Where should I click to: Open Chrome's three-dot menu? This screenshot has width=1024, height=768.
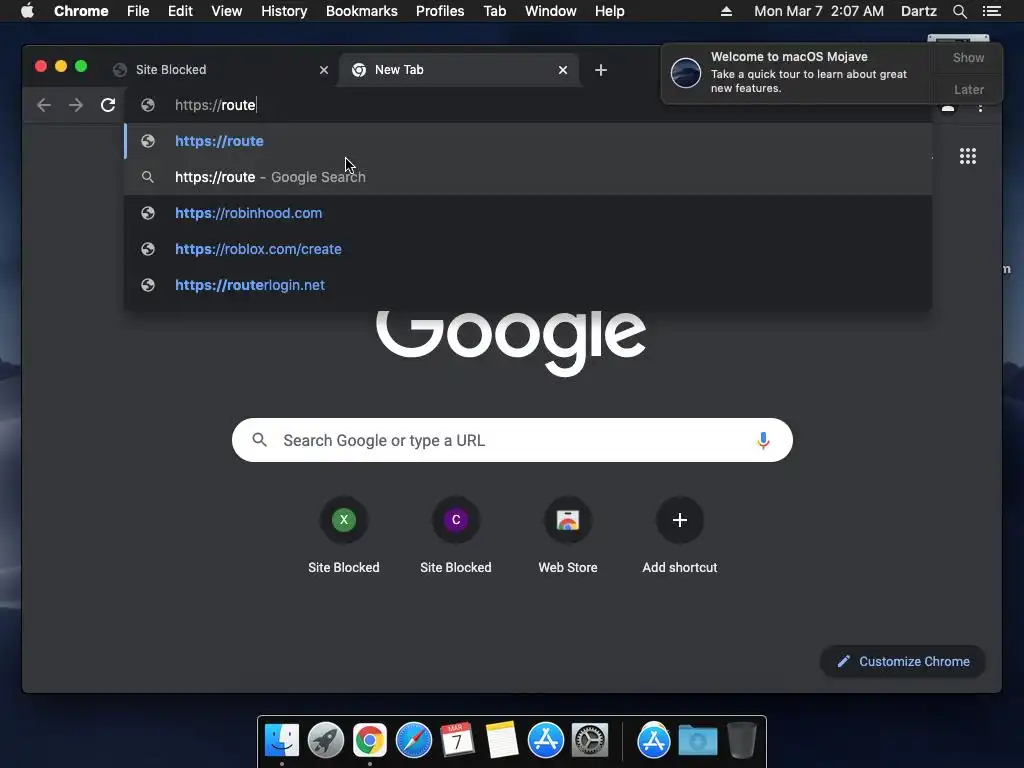coord(980,108)
